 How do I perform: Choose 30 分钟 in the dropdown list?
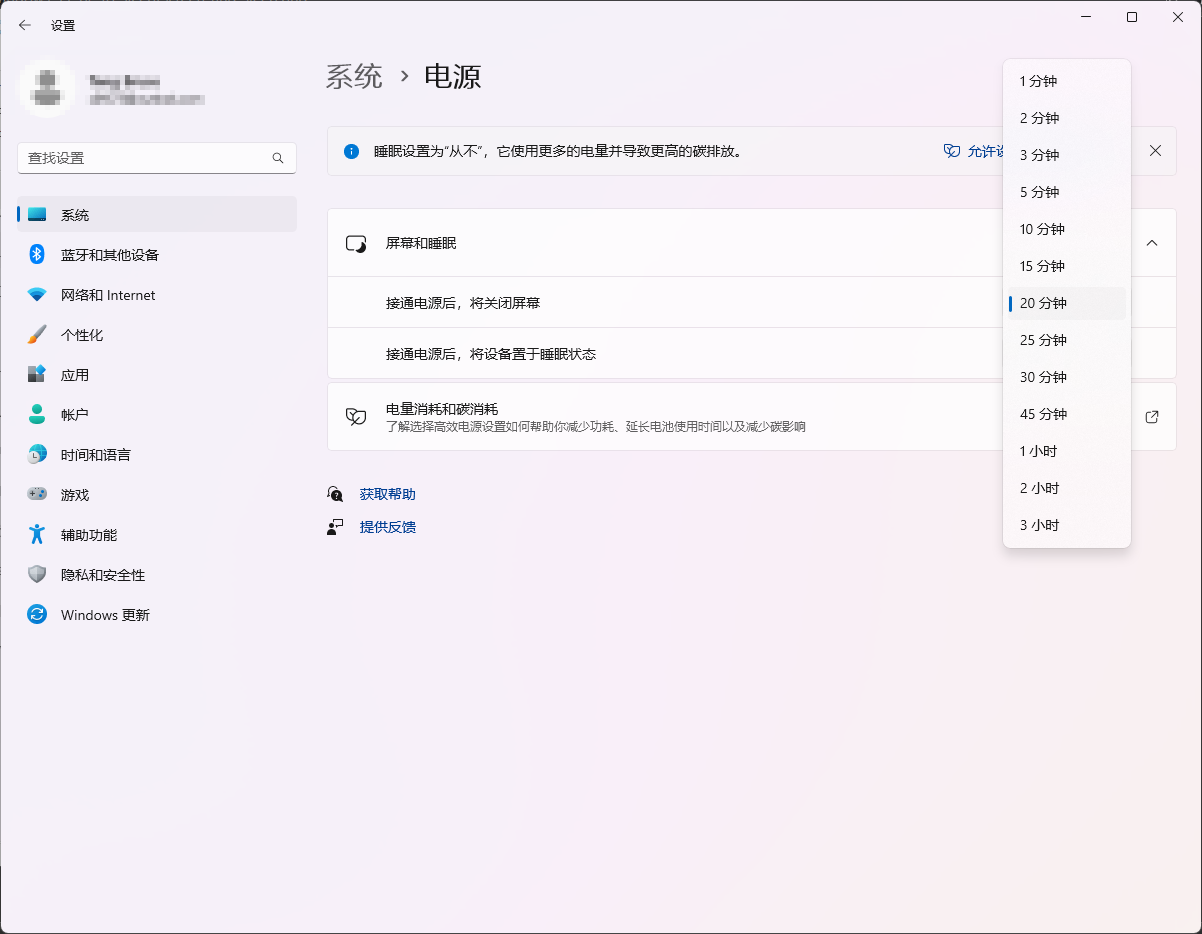pyautogui.click(x=1043, y=377)
